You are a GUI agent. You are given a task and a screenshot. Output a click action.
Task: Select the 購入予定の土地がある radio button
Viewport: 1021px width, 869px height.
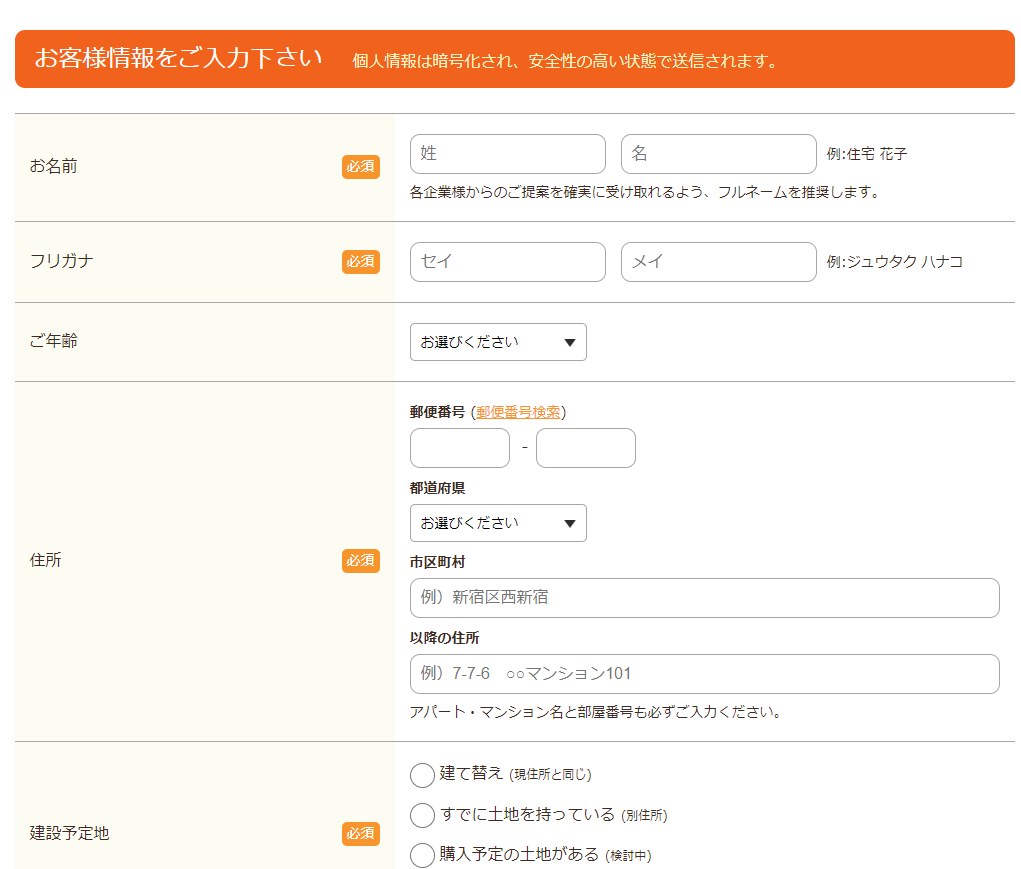click(x=423, y=855)
